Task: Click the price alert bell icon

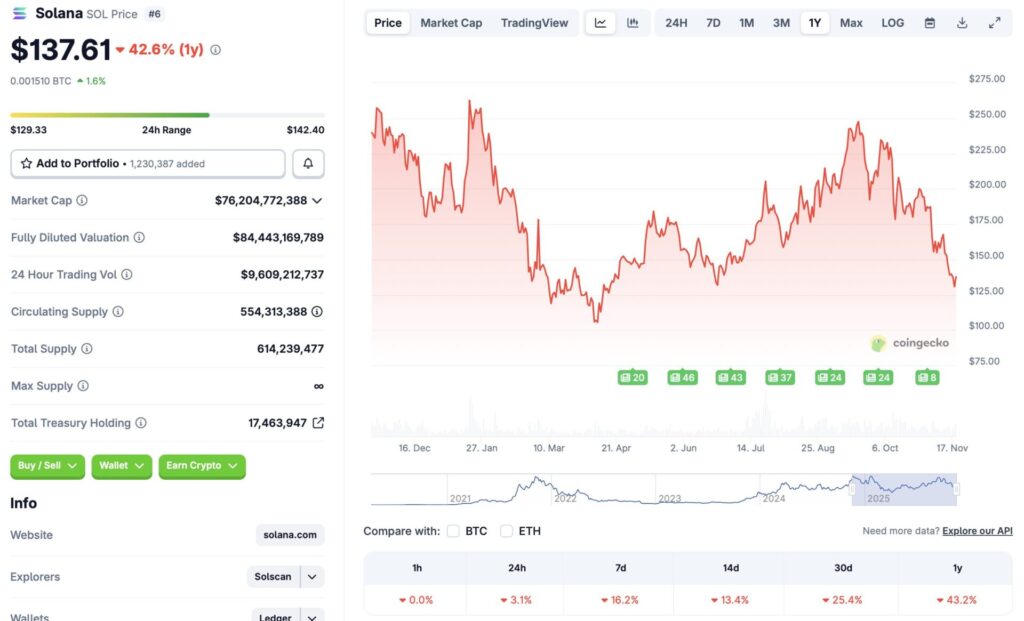Action: 307,163
